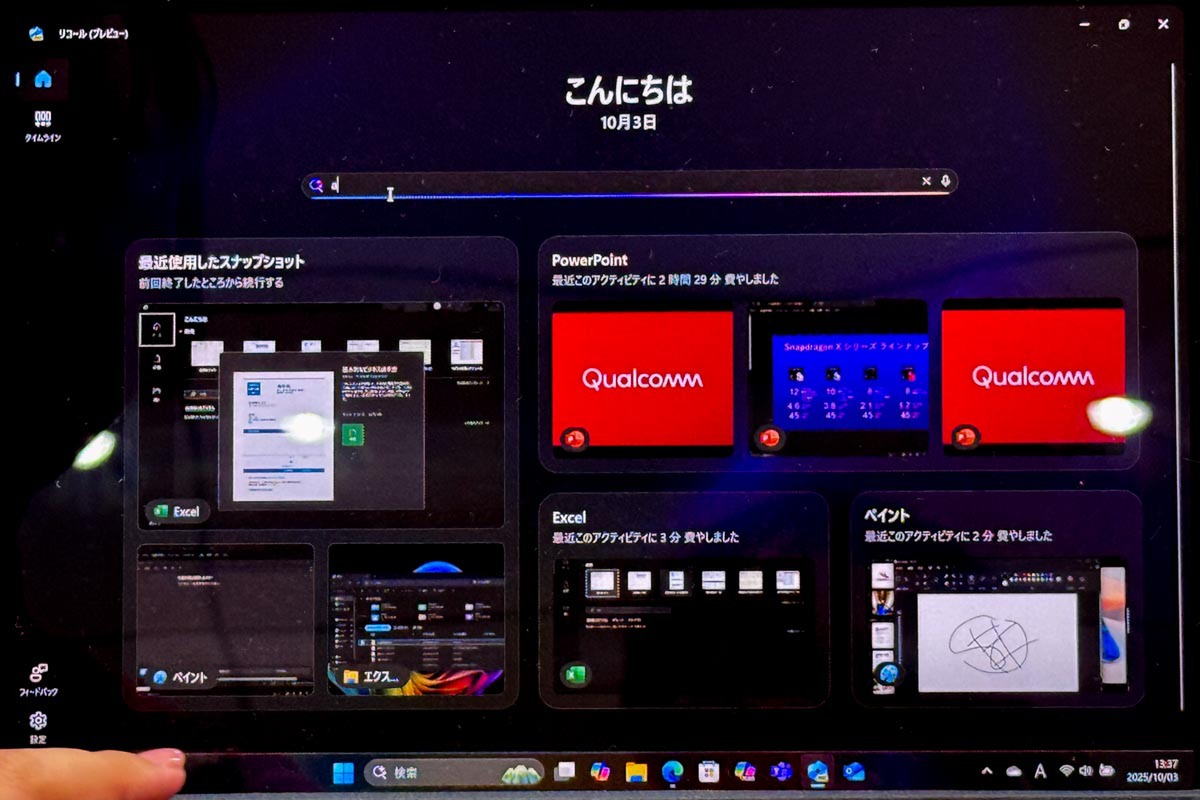Open the large Excel recent snapshot
This screenshot has width=1200, height=800.
pyautogui.click(x=321, y=414)
